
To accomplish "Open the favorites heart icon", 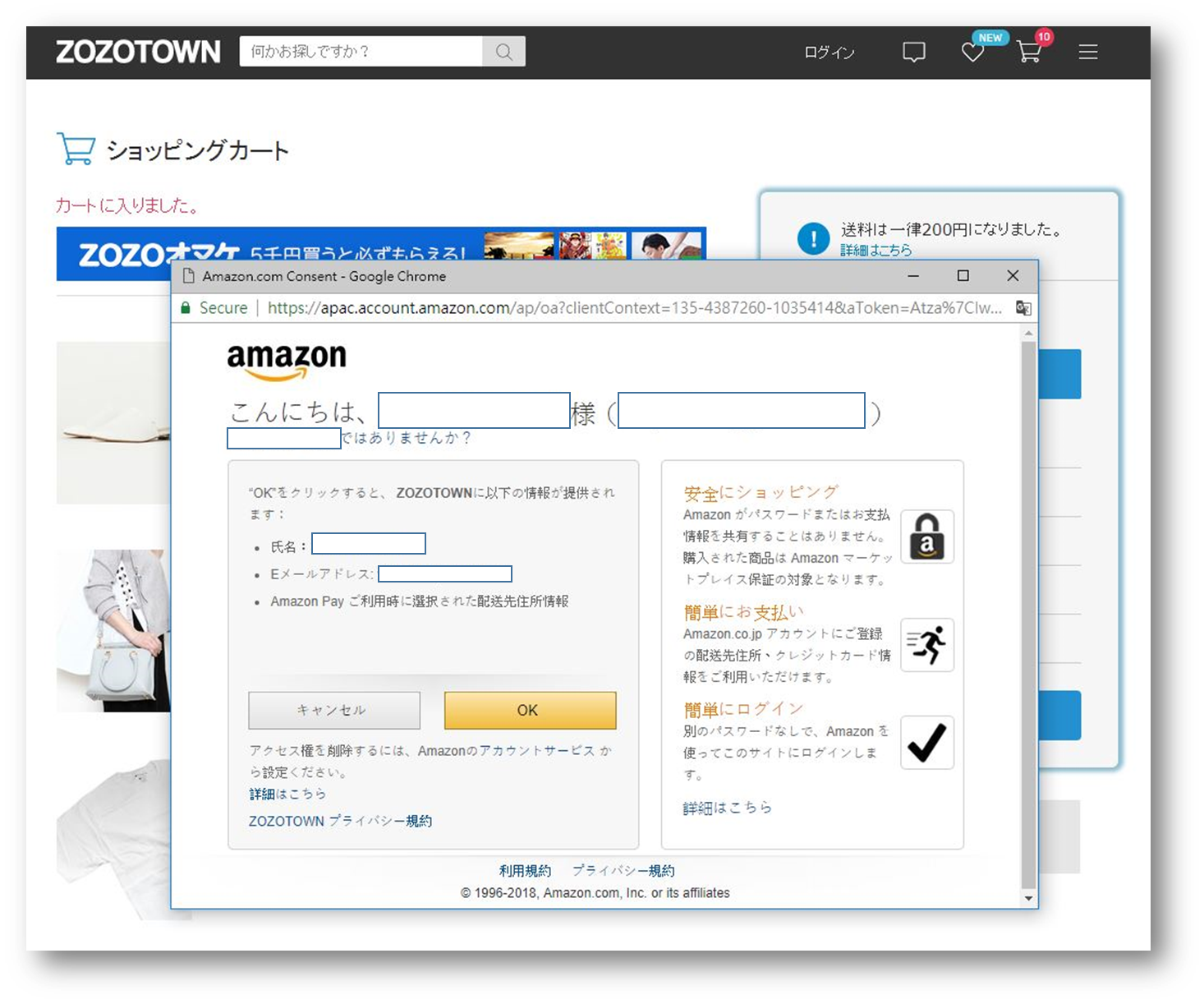I will pos(972,53).
